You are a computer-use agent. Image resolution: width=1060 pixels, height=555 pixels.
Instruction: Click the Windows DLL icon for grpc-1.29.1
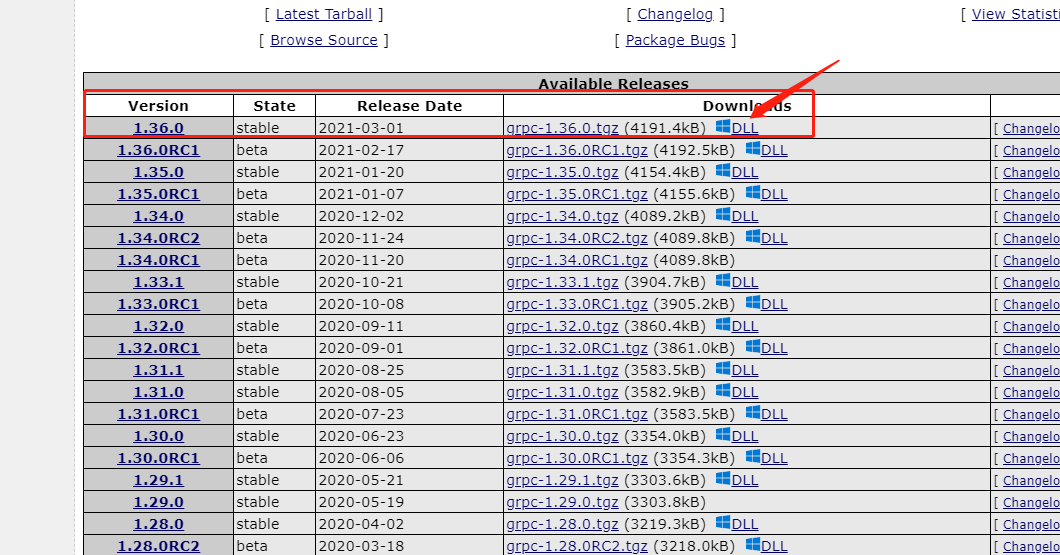click(723, 478)
